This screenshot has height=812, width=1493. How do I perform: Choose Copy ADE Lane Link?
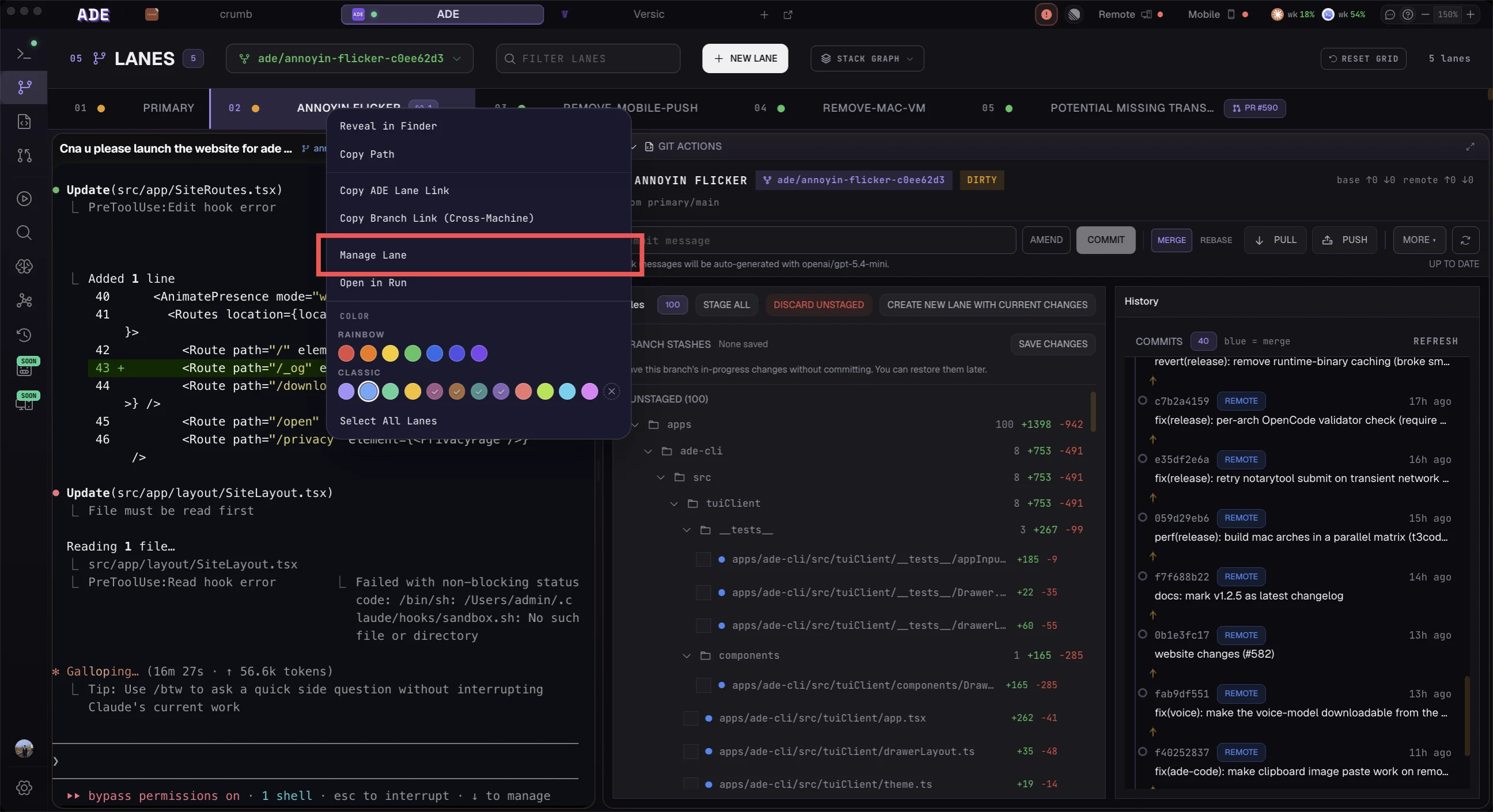[x=478, y=191]
